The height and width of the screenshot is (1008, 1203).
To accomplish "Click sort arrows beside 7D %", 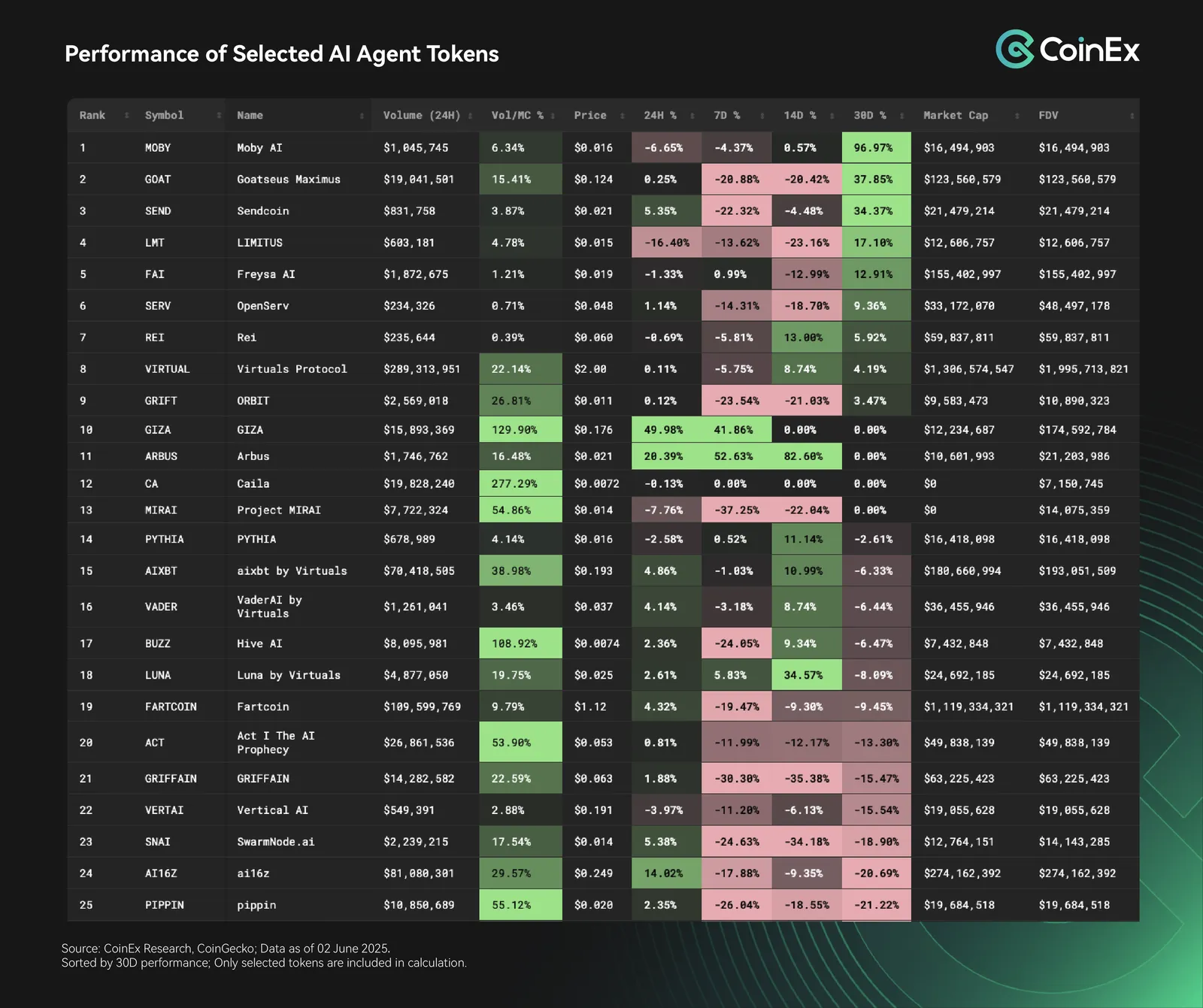I will pyautogui.click(x=762, y=116).
